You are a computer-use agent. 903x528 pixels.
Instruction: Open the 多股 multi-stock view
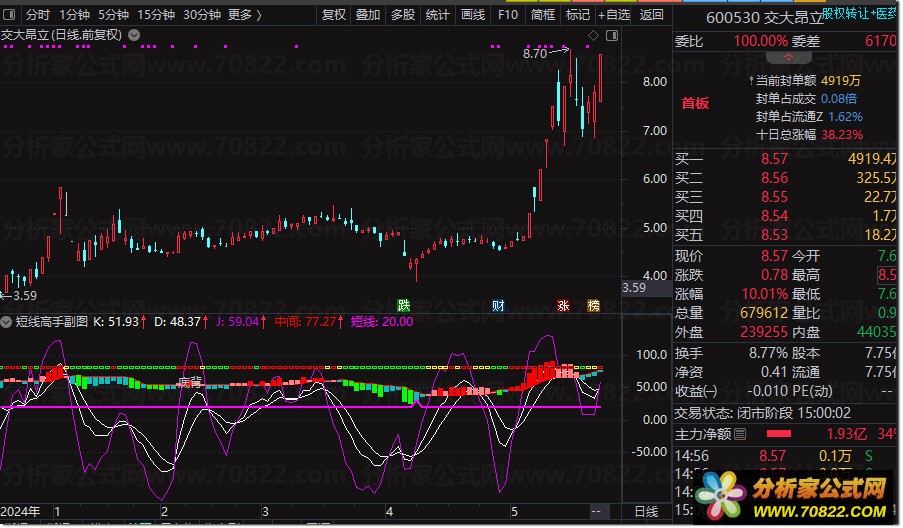coord(403,14)
